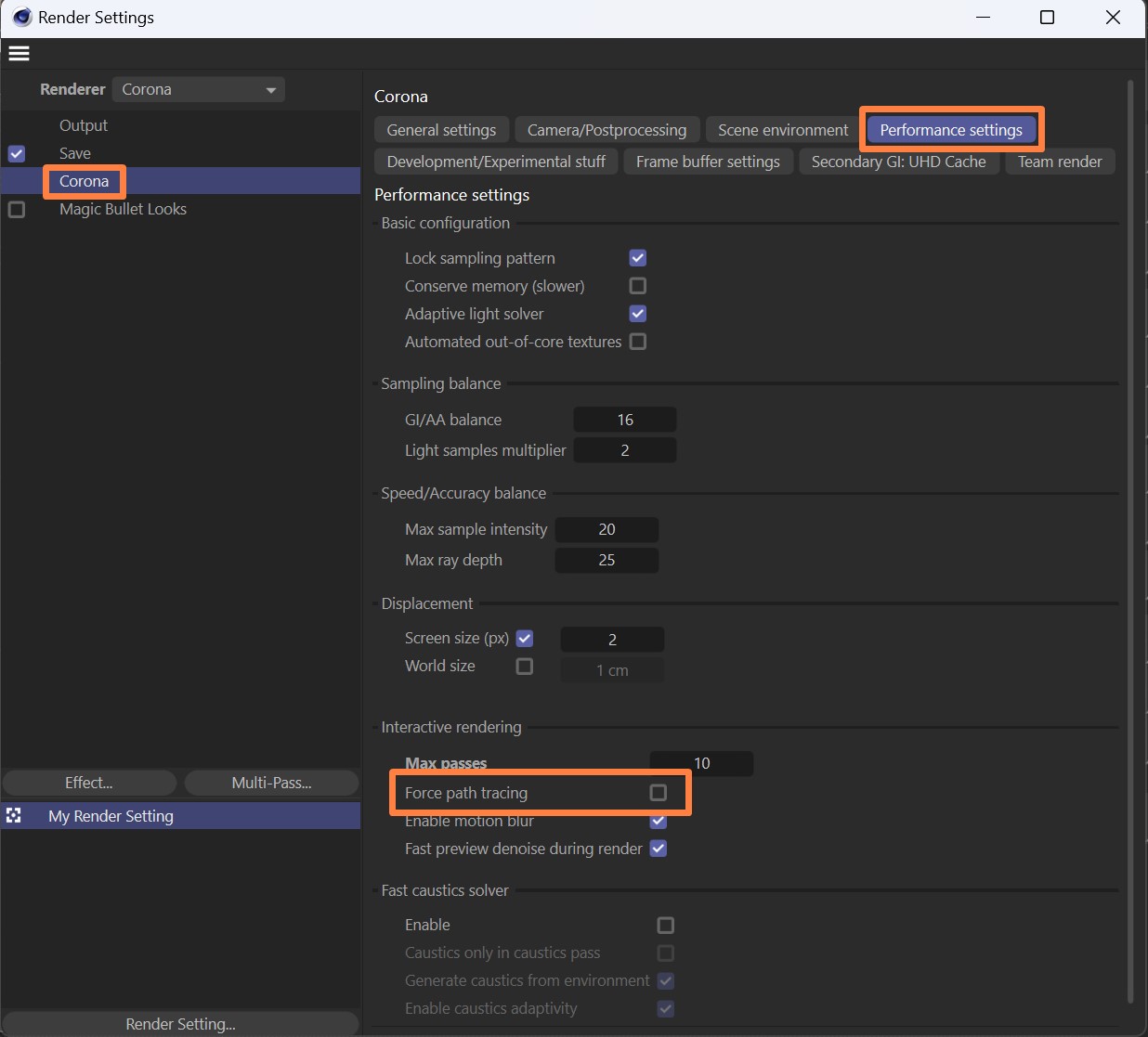Image resolution: width=1148 pixels, height=1037 pixels.
Task: Click the GI/AA balance value field
Action: (x=624, y=420)
